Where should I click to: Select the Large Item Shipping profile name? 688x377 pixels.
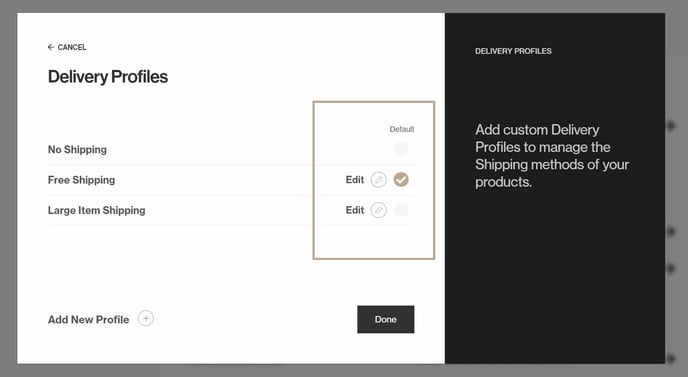[97, 210]
